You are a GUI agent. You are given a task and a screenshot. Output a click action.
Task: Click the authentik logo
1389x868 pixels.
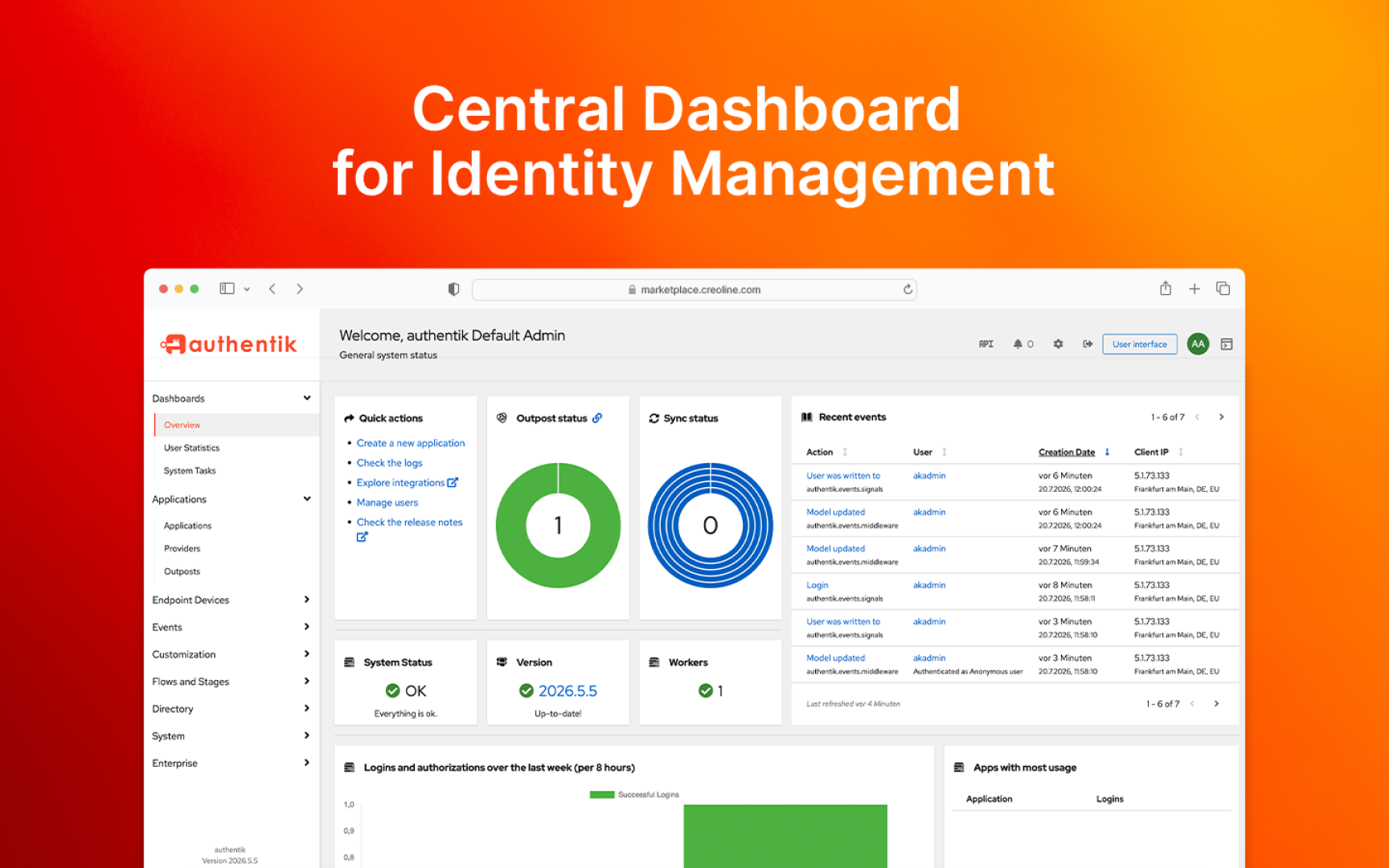[x=228, y=344]
